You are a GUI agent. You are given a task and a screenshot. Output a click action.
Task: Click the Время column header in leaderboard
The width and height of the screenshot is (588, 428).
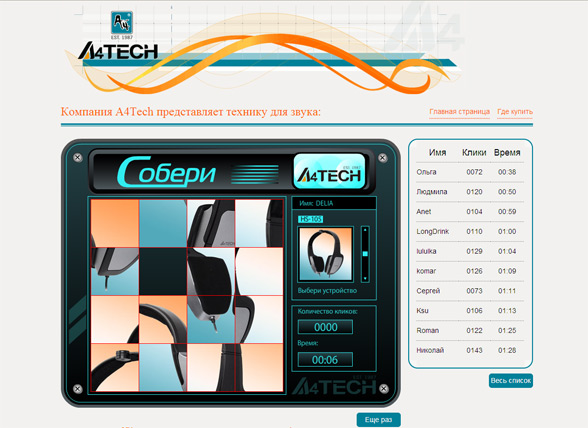507,153
